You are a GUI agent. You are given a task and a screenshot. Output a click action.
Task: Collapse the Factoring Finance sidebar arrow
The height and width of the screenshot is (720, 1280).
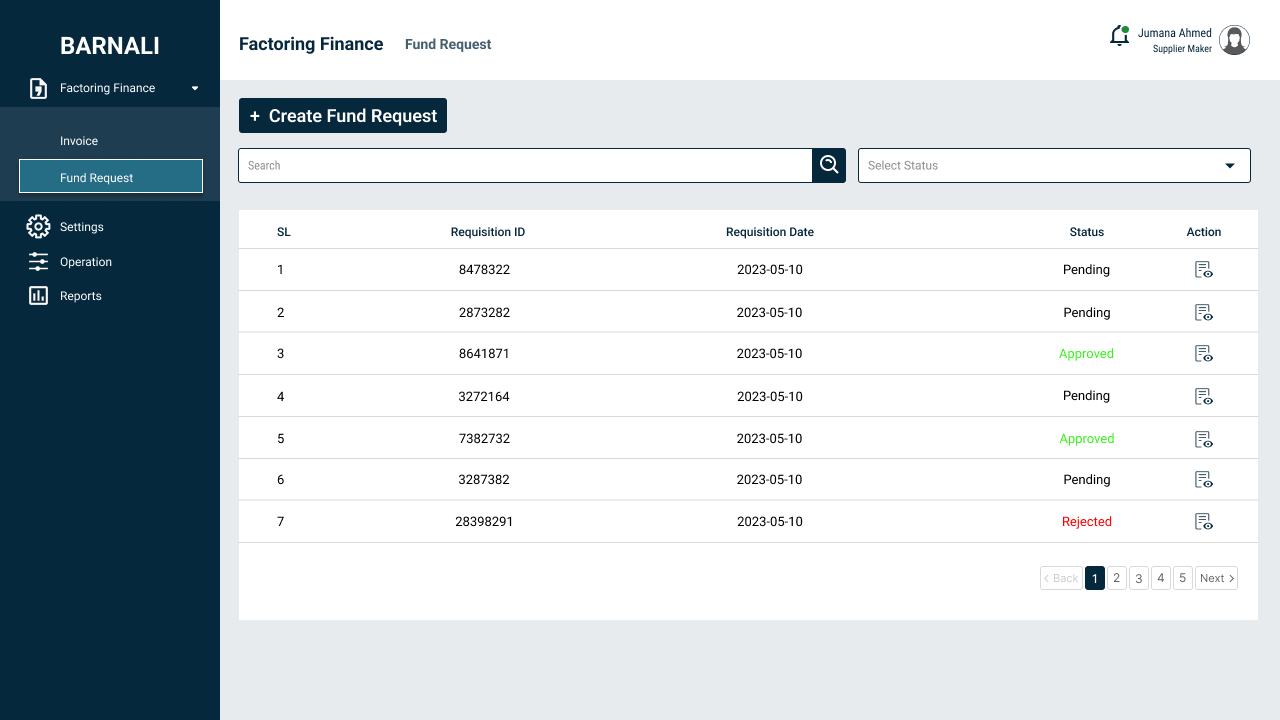[195, 88]
